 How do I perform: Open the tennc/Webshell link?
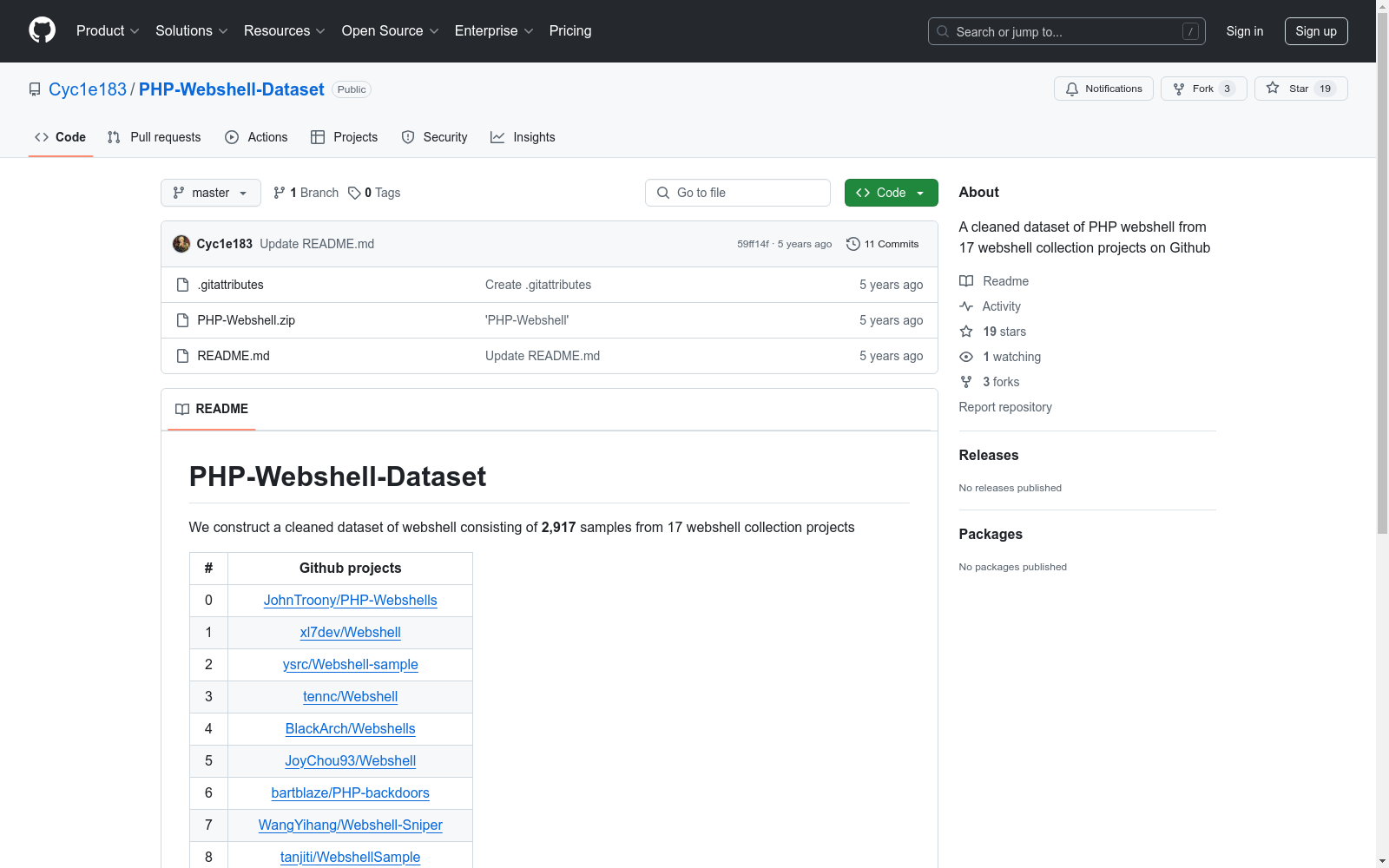click(x=351, y=696)
